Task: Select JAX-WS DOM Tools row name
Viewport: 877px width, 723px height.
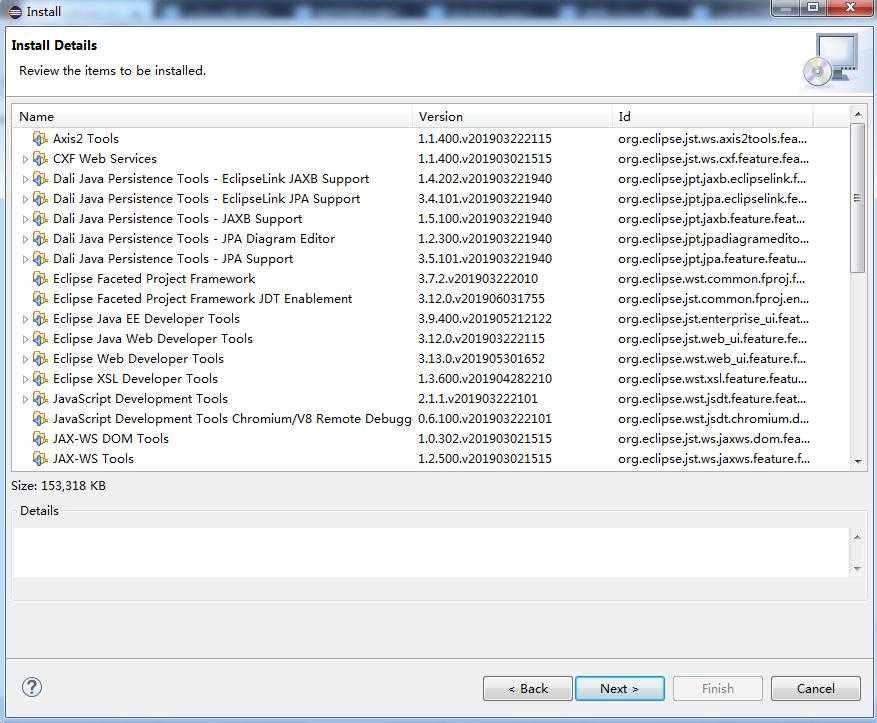Action: (x=111, y=438)
